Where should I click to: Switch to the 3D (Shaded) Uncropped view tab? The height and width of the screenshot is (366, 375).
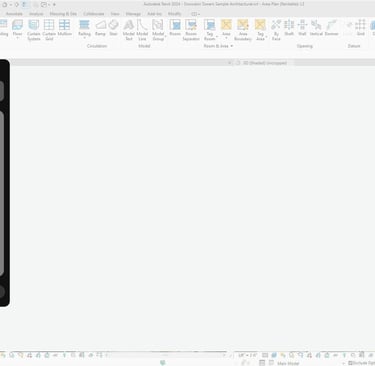[265, 63]
